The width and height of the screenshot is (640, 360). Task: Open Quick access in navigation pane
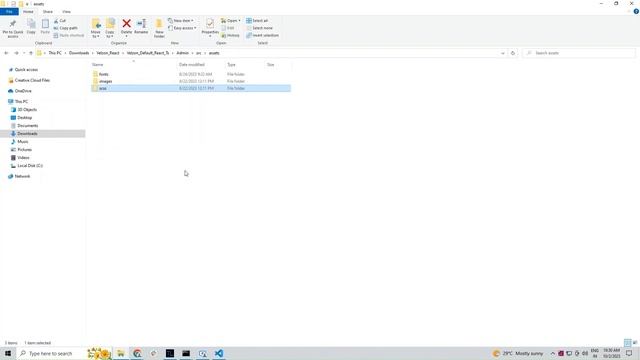pos(26,70)
